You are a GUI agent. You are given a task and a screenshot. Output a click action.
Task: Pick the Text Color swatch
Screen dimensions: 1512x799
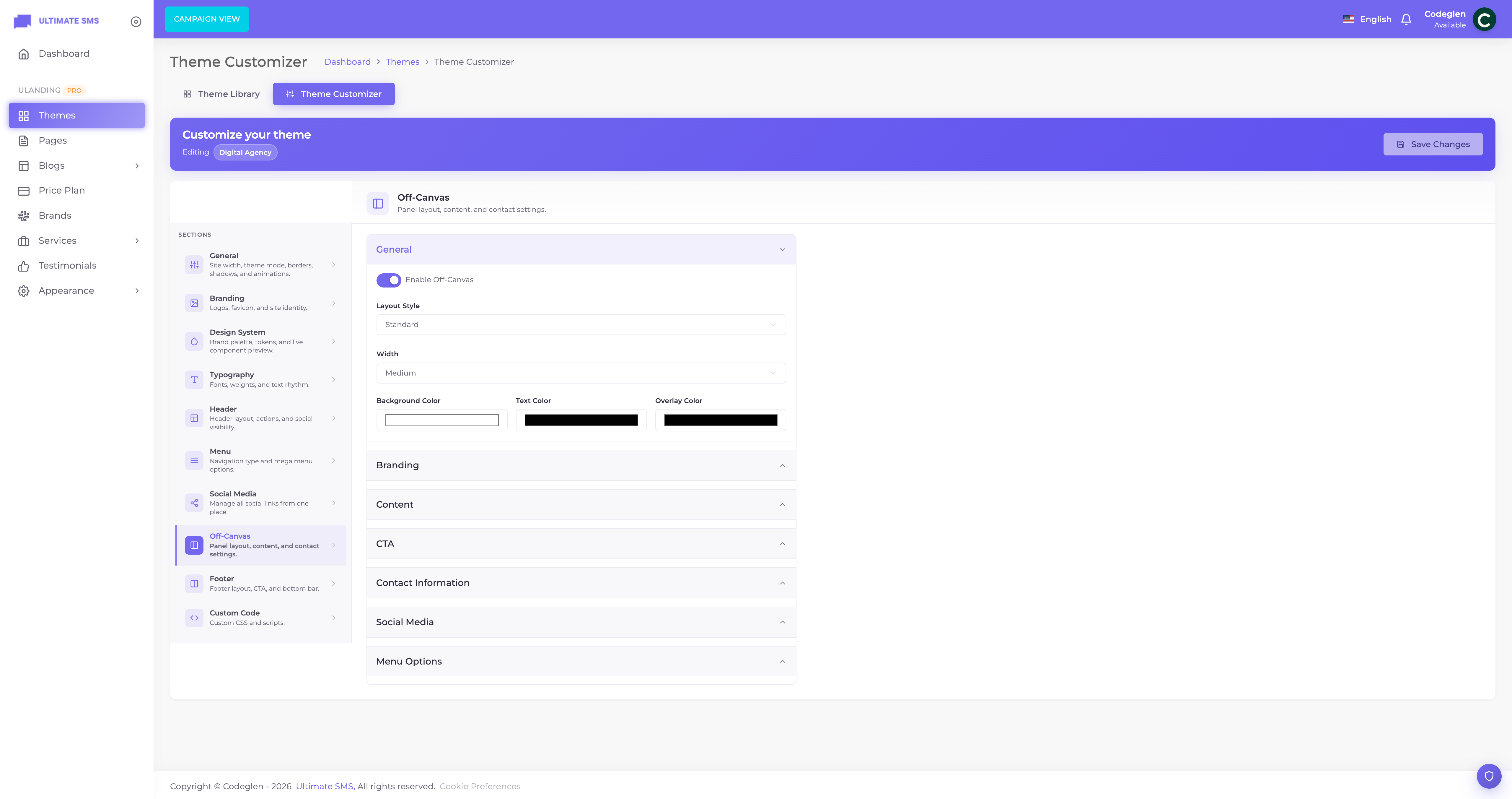pos(581,420)
